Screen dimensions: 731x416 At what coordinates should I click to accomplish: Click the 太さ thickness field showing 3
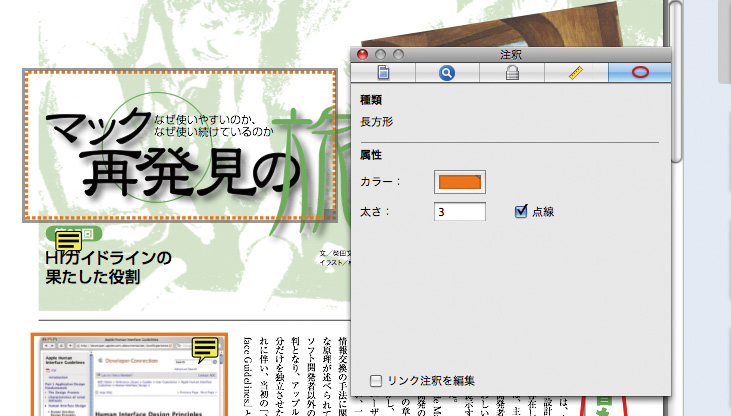point(460,212)
